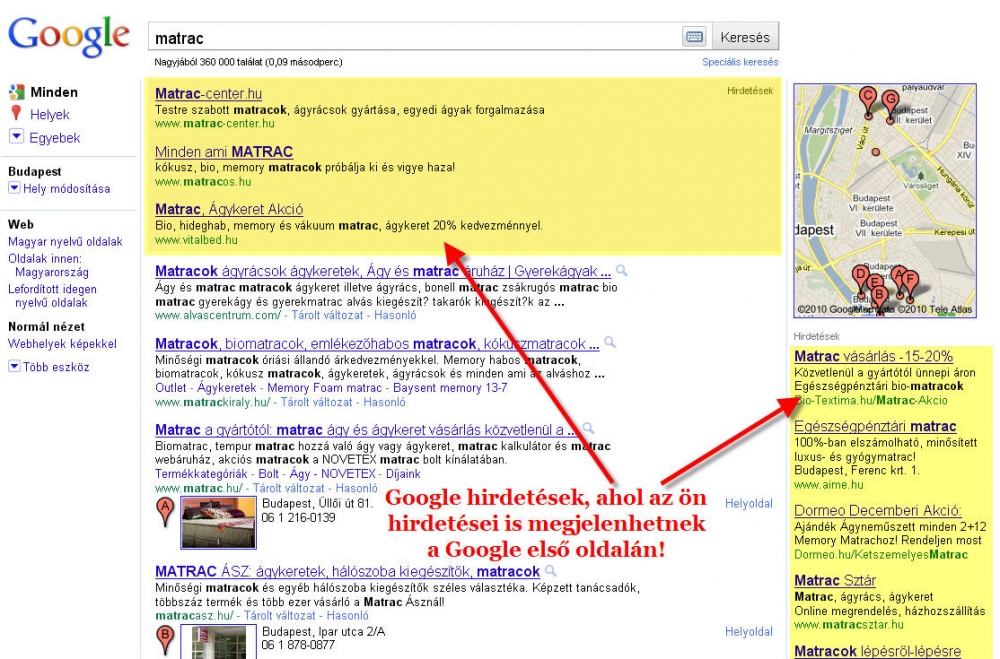This screenshot has width=1000, height=659.
Task: Click the www.vitalbed.hu ad URL
Action: (x=196, y=241)
